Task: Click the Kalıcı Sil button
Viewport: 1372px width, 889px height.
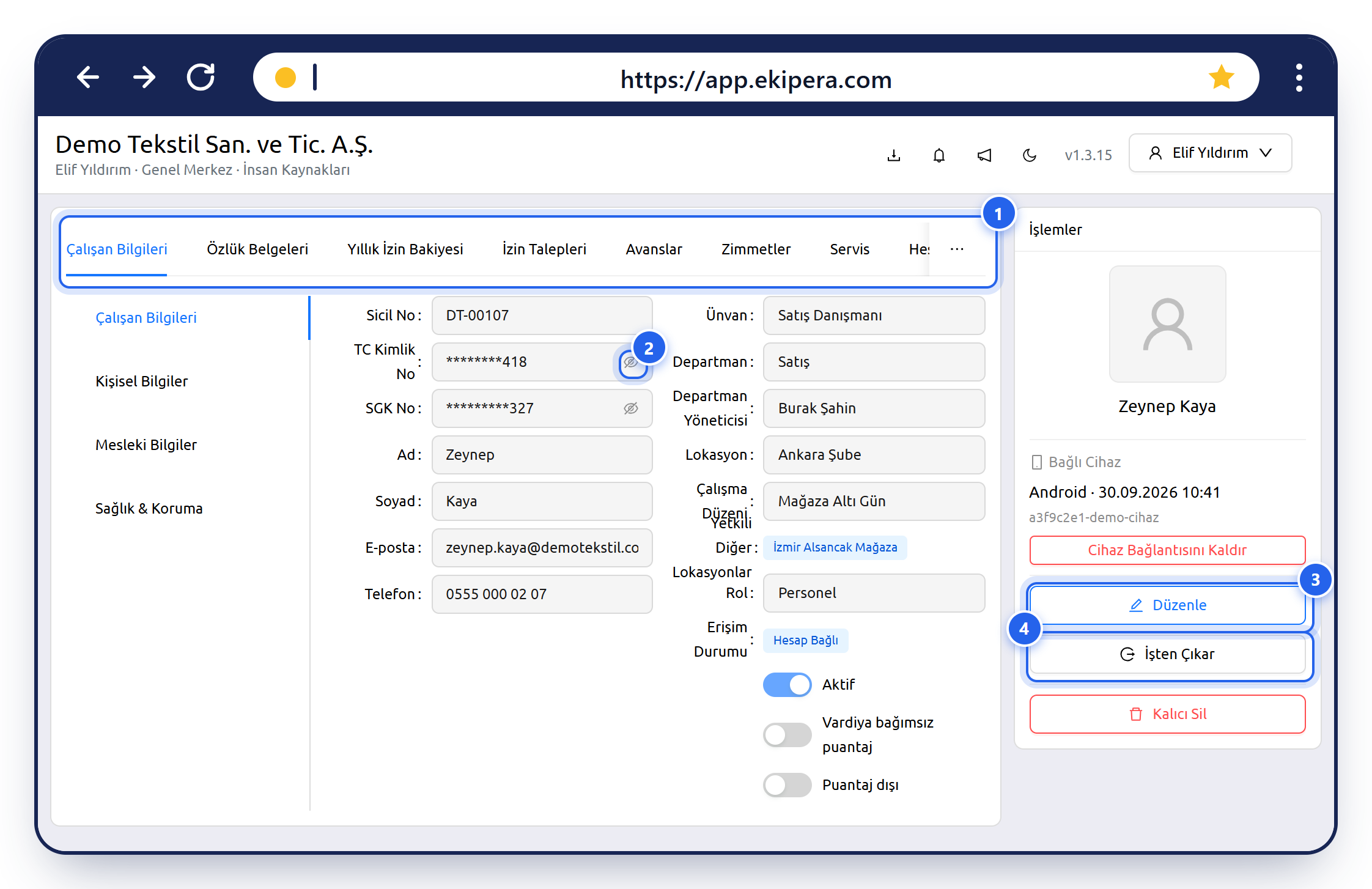Action: 1167,714
